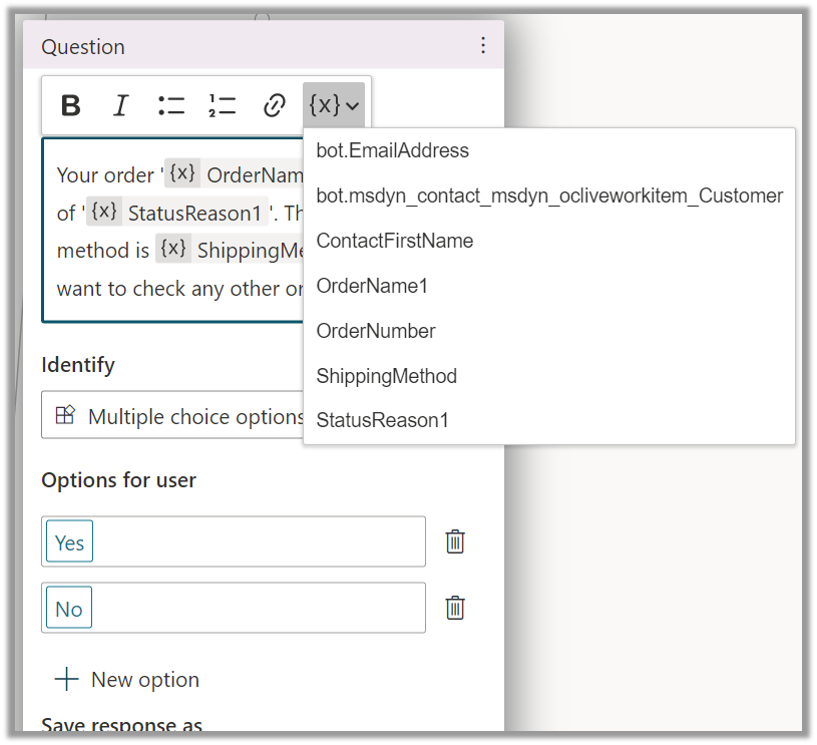Insert the OrderName1 variable from the list

[x=372, y=286]
